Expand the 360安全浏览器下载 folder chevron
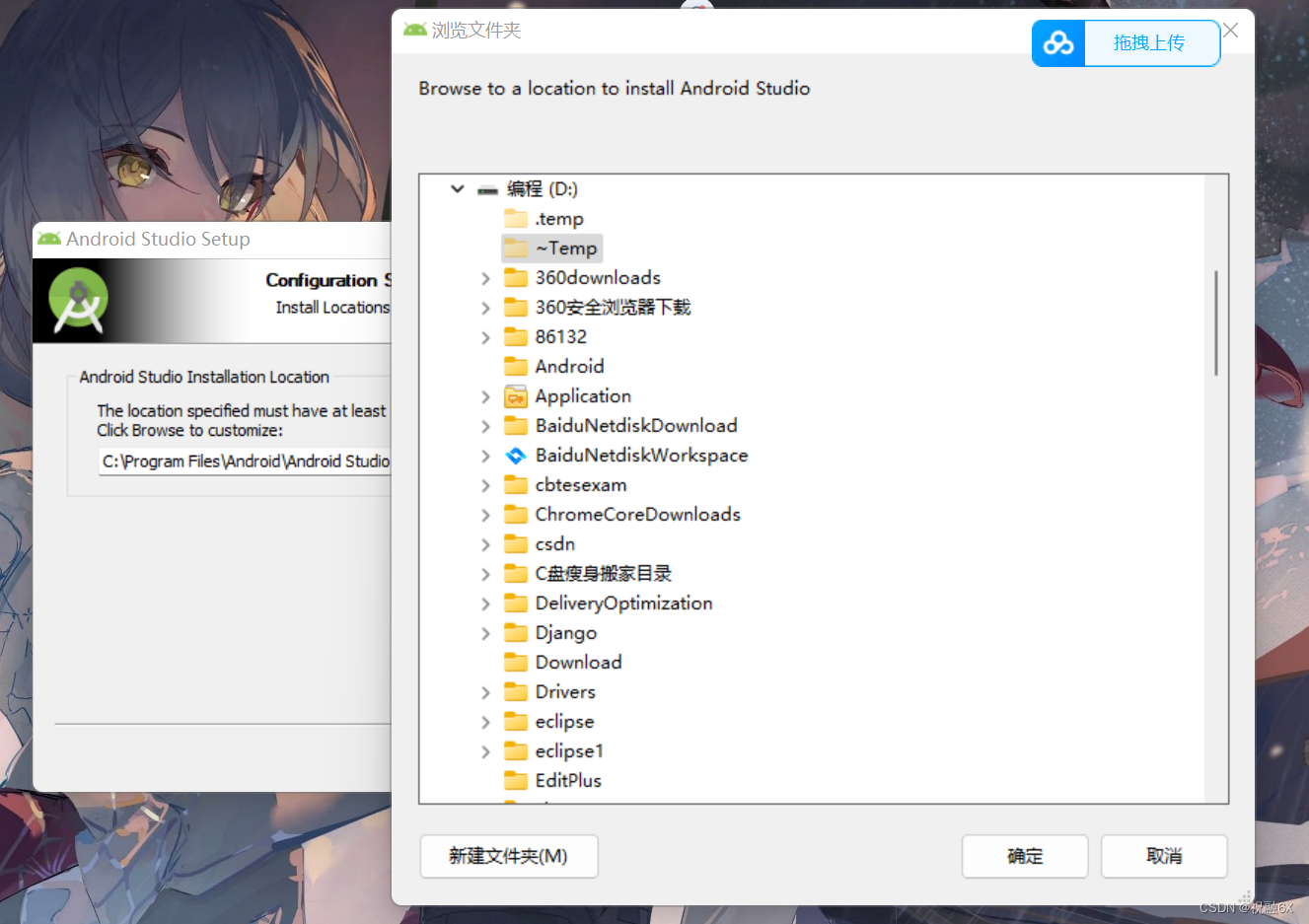This screenshot has height=924, width=1309. (x=485, y=308)
